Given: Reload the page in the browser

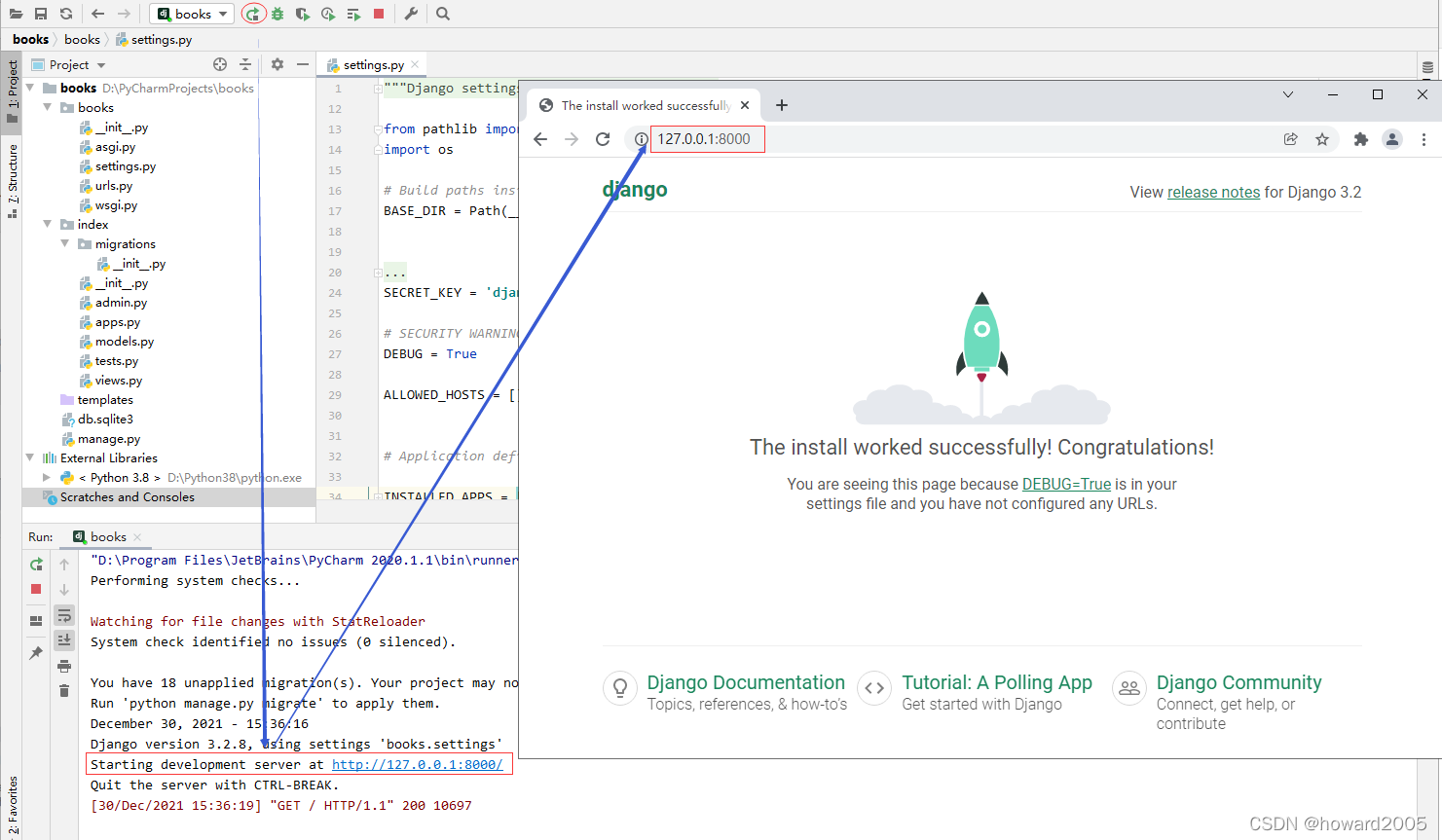Looking at the screenshot, I should tap(603, 139).
